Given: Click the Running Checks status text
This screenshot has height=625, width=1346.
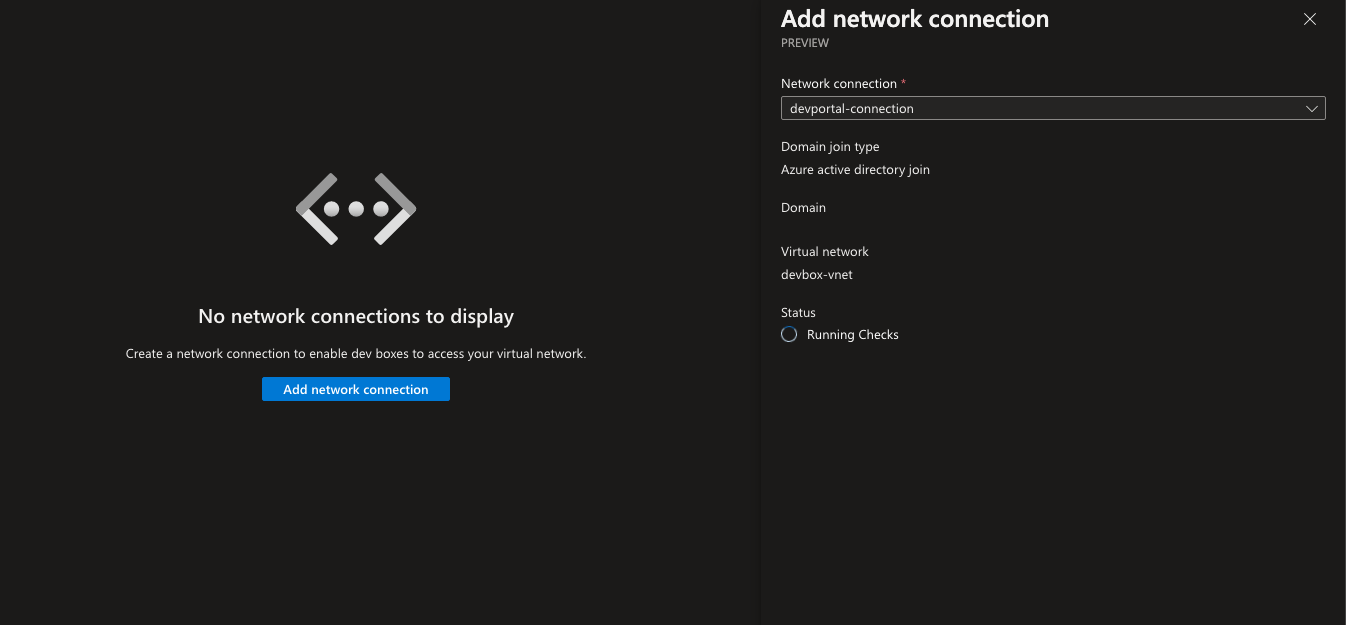Looking at the screenshot, I should pos(853,335).
